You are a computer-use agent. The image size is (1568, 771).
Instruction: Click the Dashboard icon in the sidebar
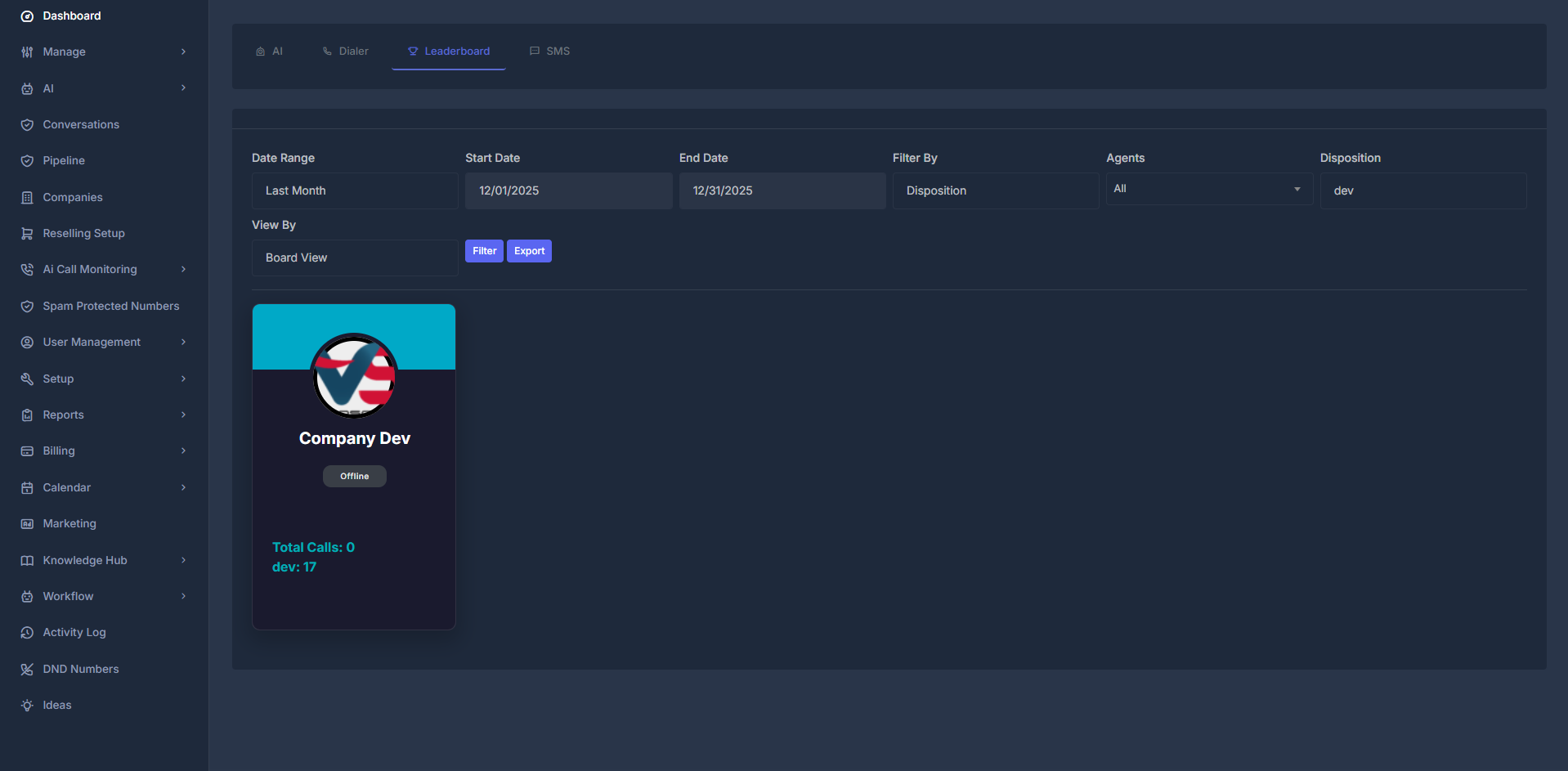(x=27, y=16)
